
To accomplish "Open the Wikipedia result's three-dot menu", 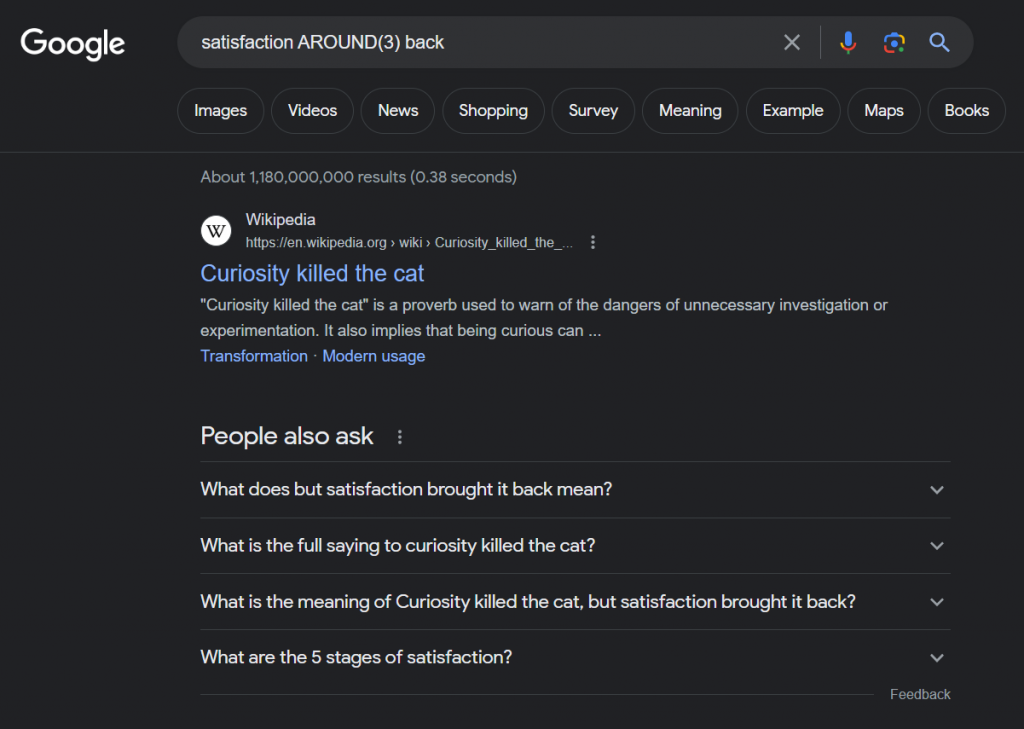I will pos(592,242).
